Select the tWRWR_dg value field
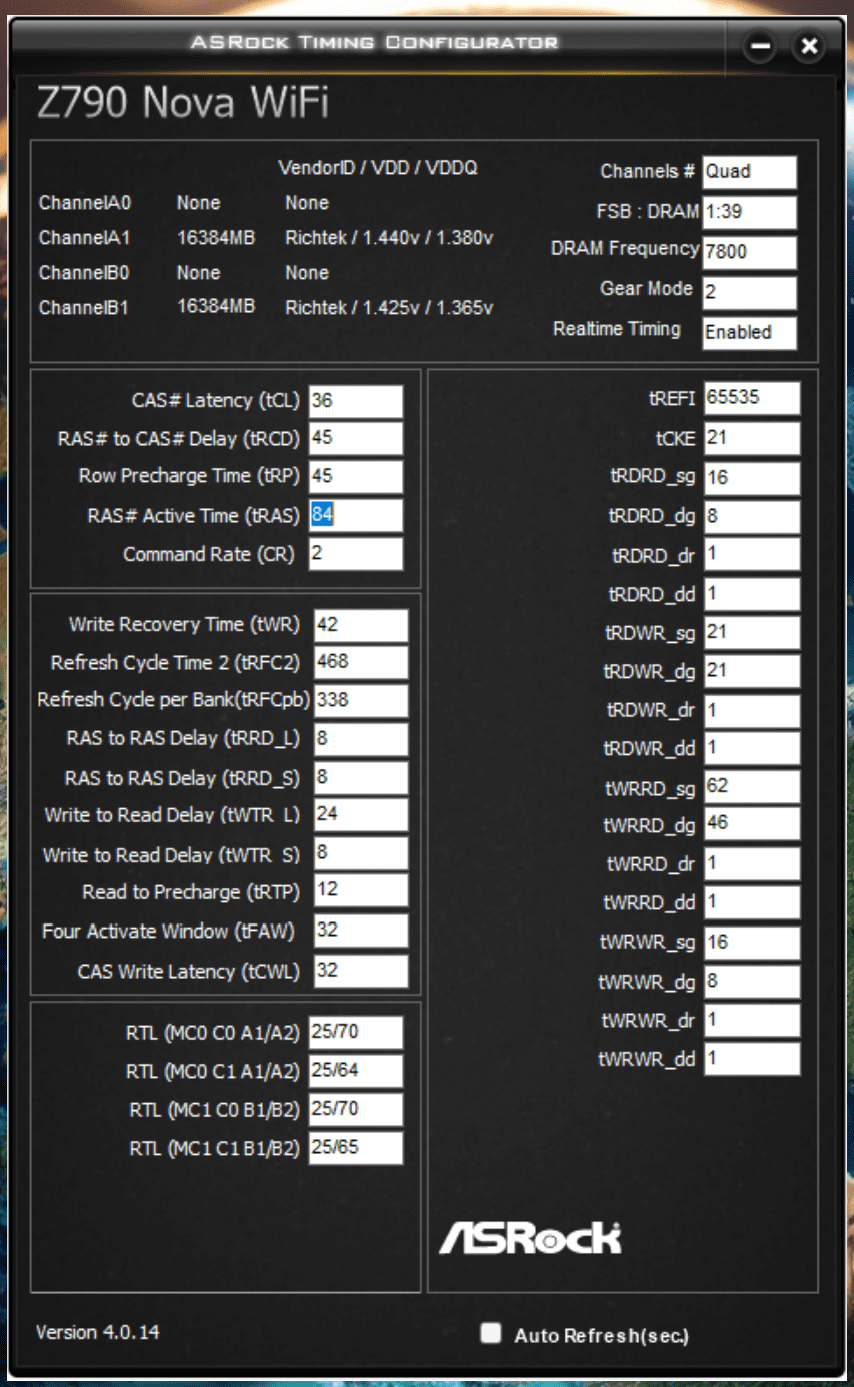 coord(752,981)
